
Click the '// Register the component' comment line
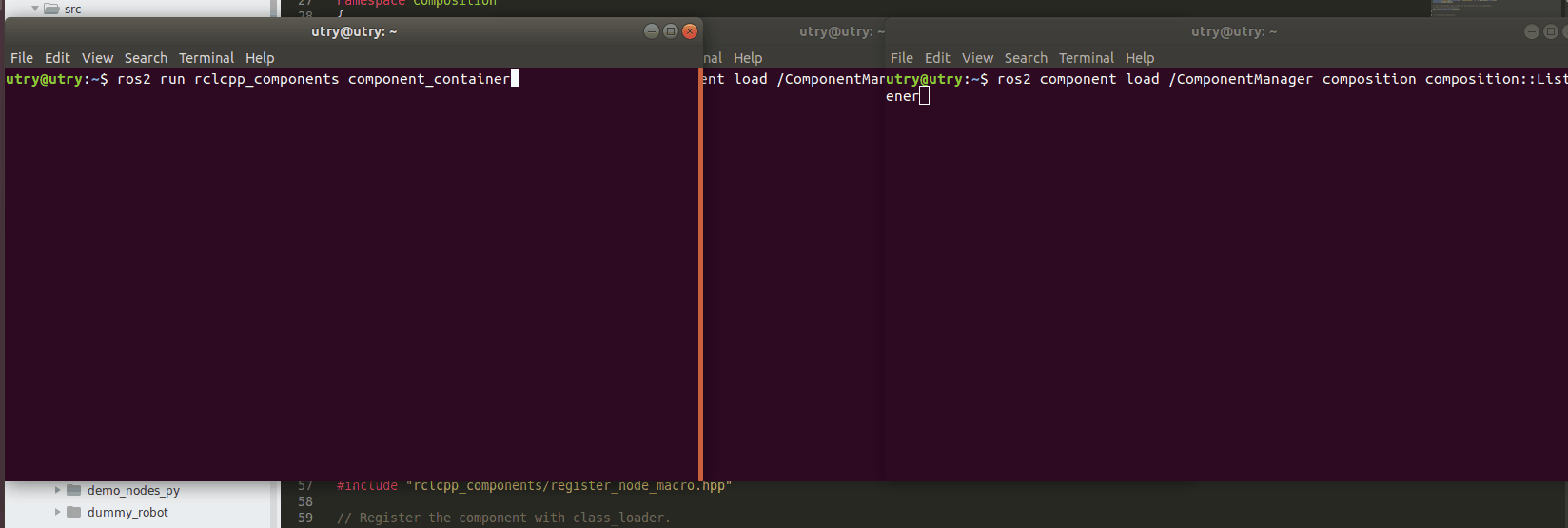(x=503, y=518)
